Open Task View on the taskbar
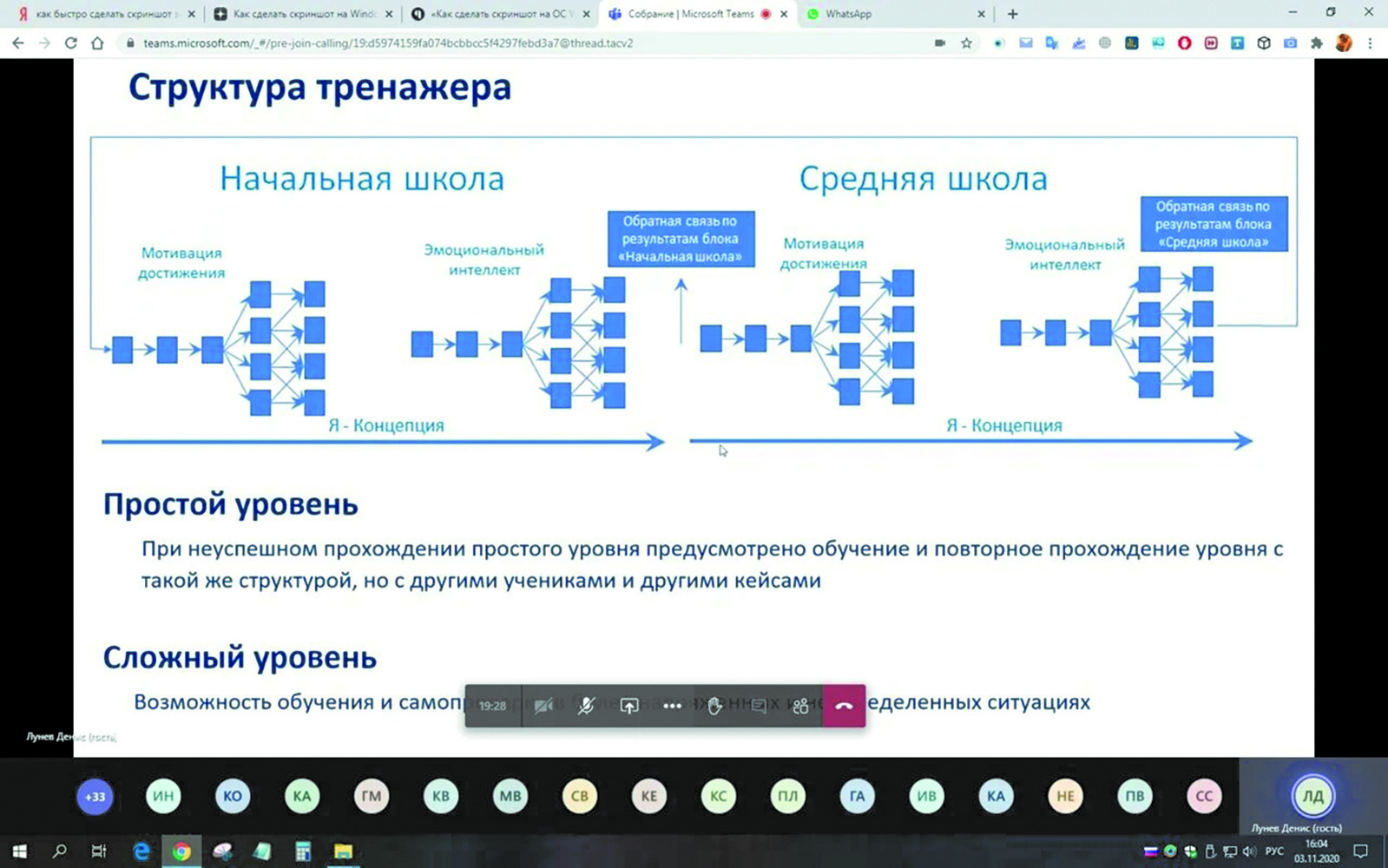This screenshot has height=868, width=1388. [x=99, y=852]
